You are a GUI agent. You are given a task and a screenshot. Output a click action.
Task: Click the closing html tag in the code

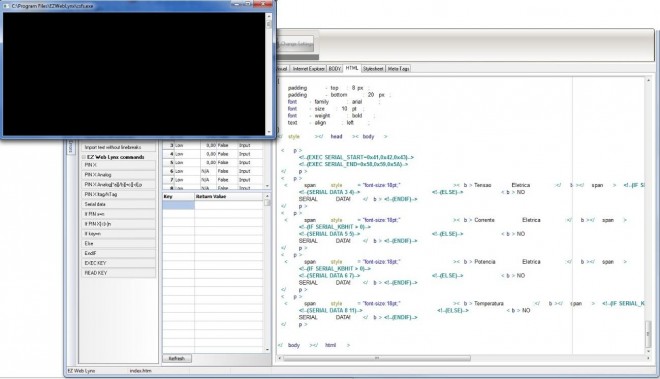(330, 345)
